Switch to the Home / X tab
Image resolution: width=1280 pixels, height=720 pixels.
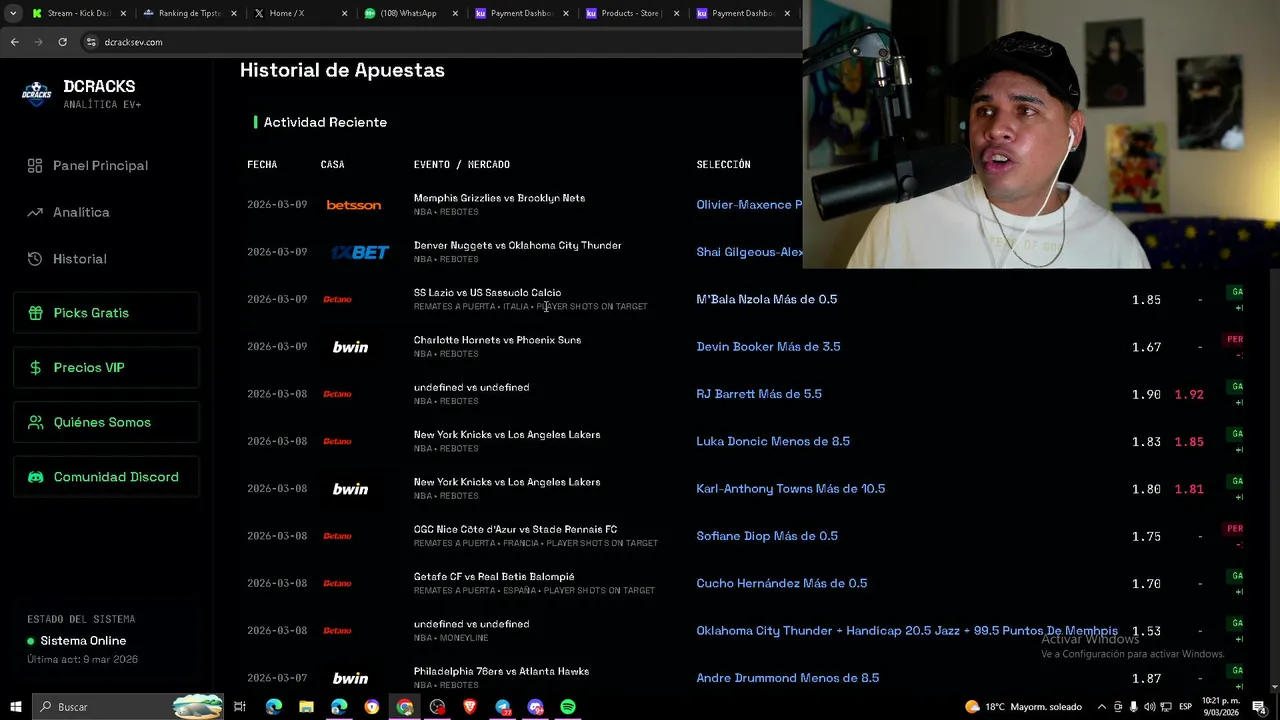tap(299, 13)
